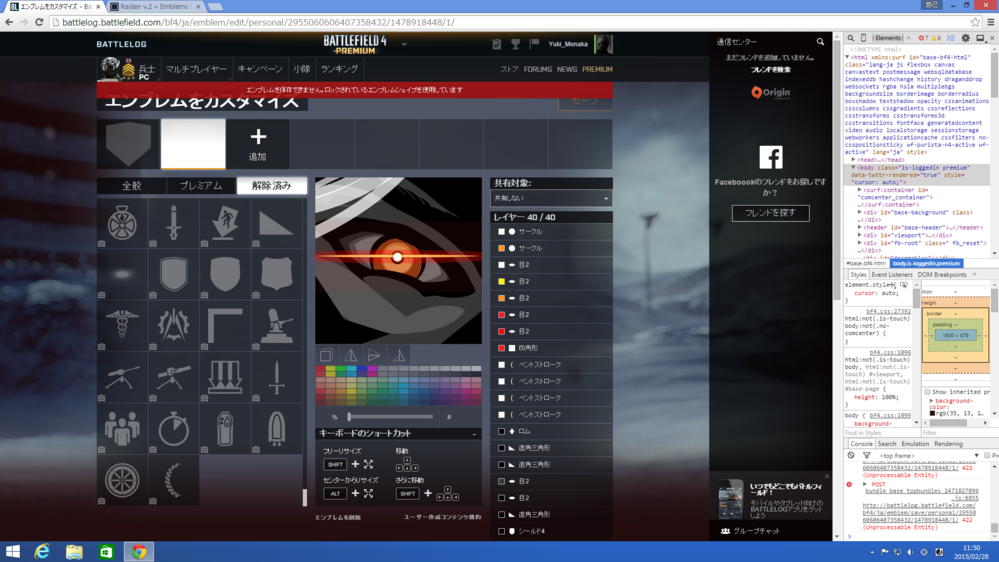Viewport: 999px width, 562px height.
Task: Select the first ペンストローク layer color box
Action: (x=501, y=364)
